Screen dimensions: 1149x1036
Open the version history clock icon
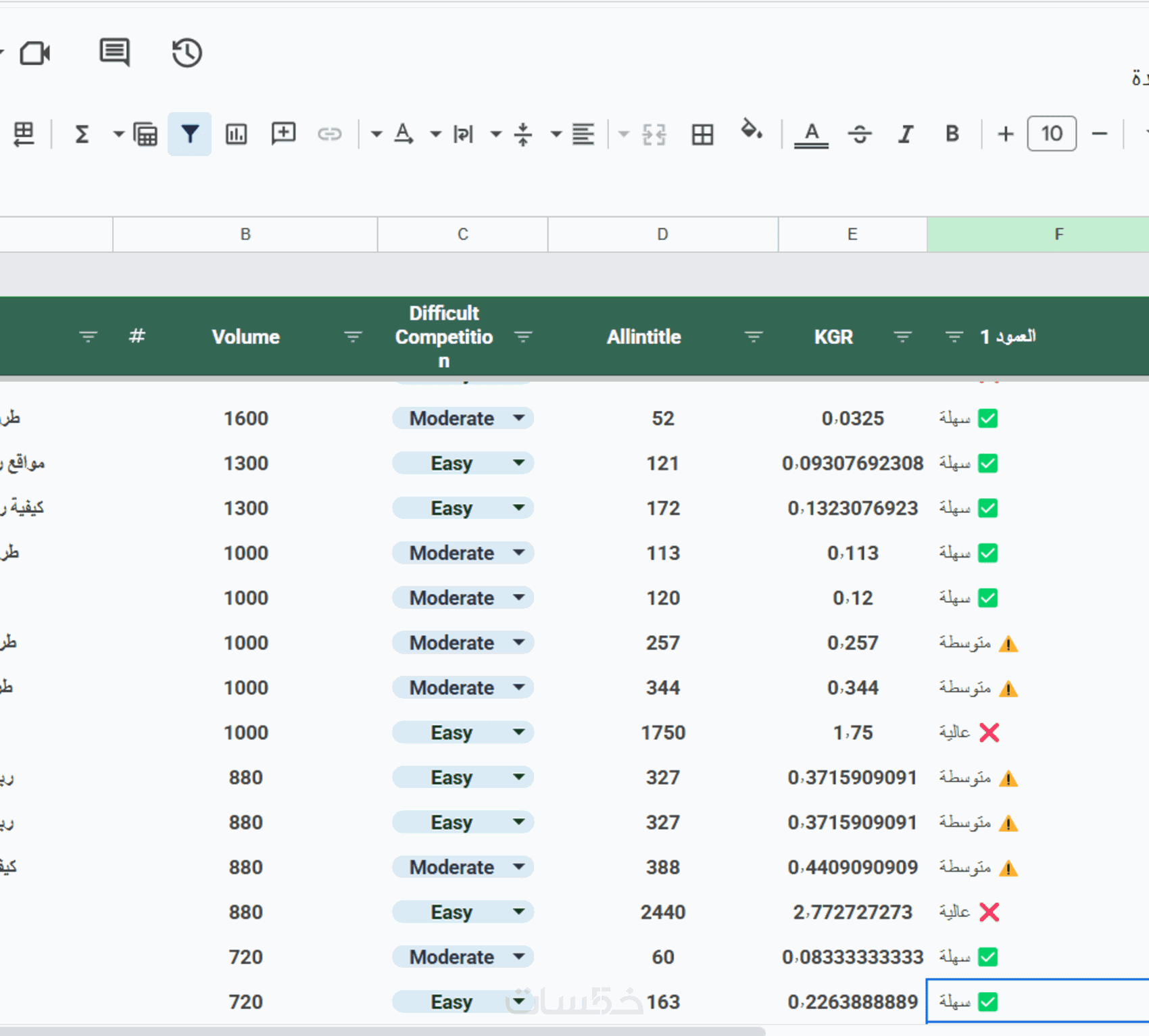(x=187, y=53)
